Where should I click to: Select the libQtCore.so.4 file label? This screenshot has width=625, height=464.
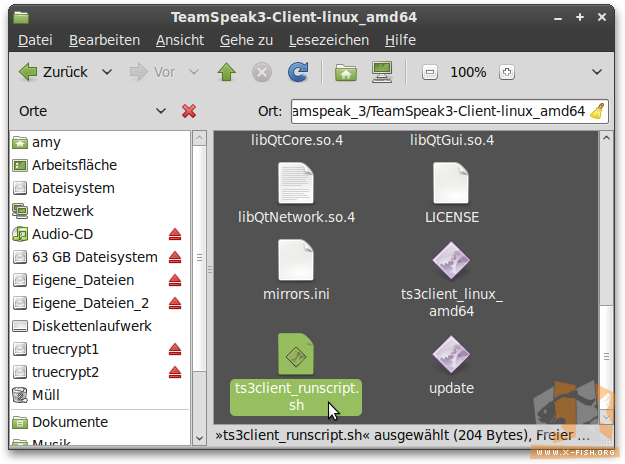[297, 140]
